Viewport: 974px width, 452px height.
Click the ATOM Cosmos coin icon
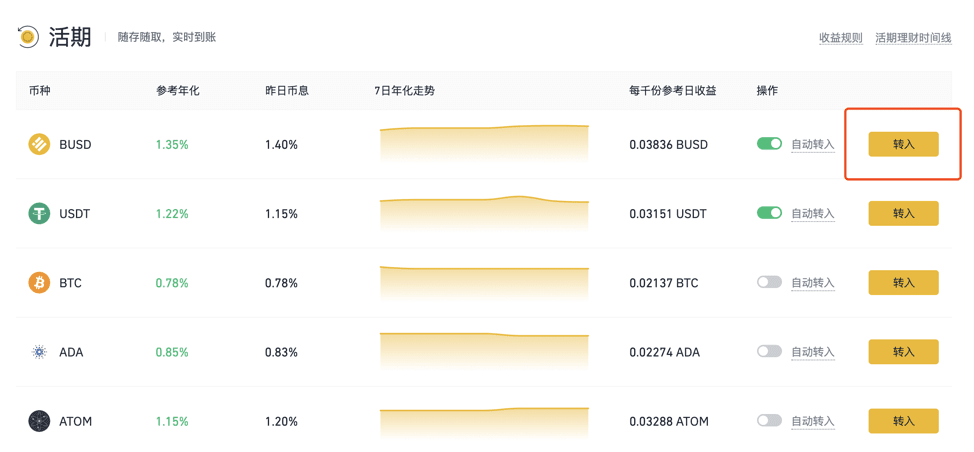coord(39,422)
